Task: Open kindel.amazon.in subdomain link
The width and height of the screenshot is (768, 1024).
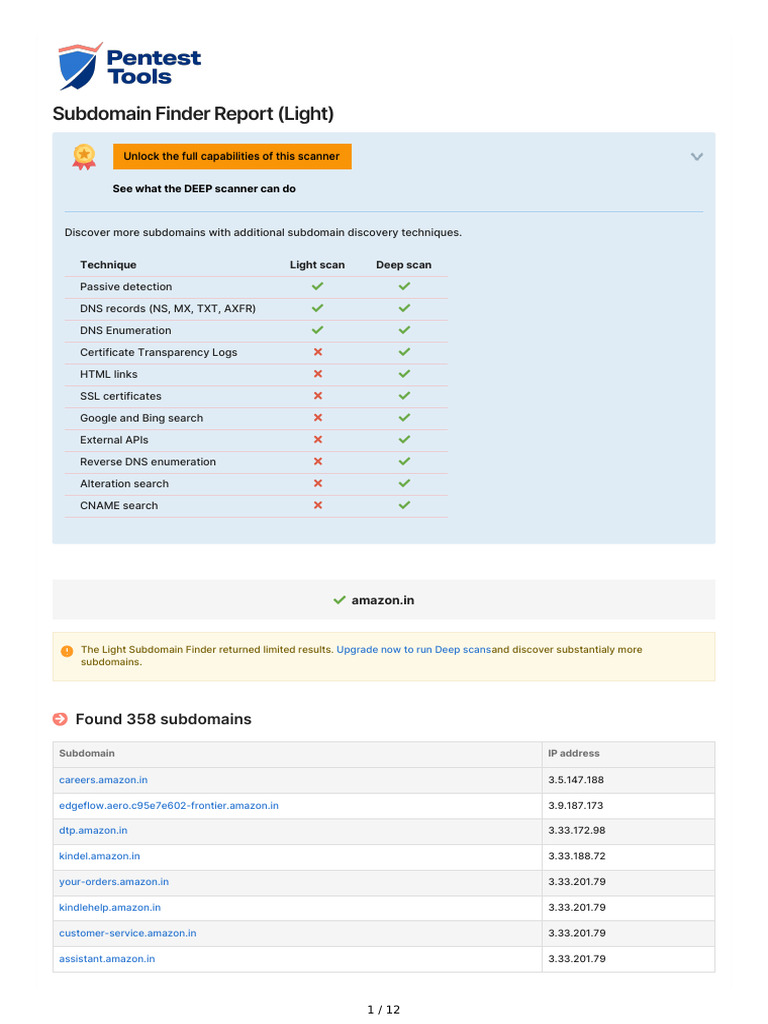Action: (x=99, y=856)
